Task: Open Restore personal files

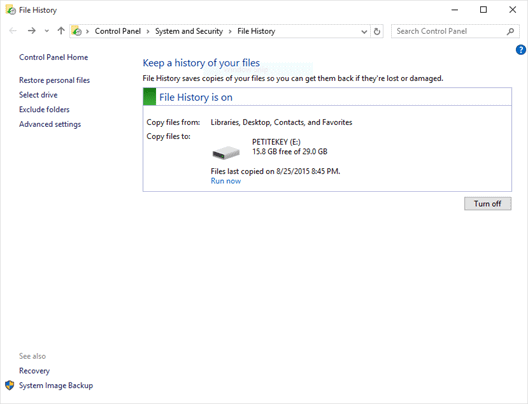Action: (x=54, y=80)
